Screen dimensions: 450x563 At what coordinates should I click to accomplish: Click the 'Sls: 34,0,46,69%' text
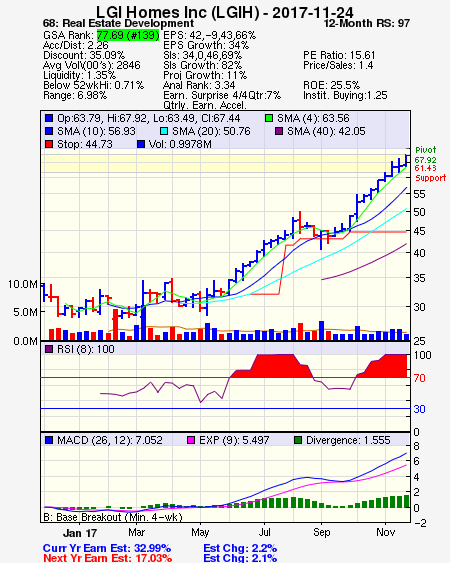coord(203,55)
